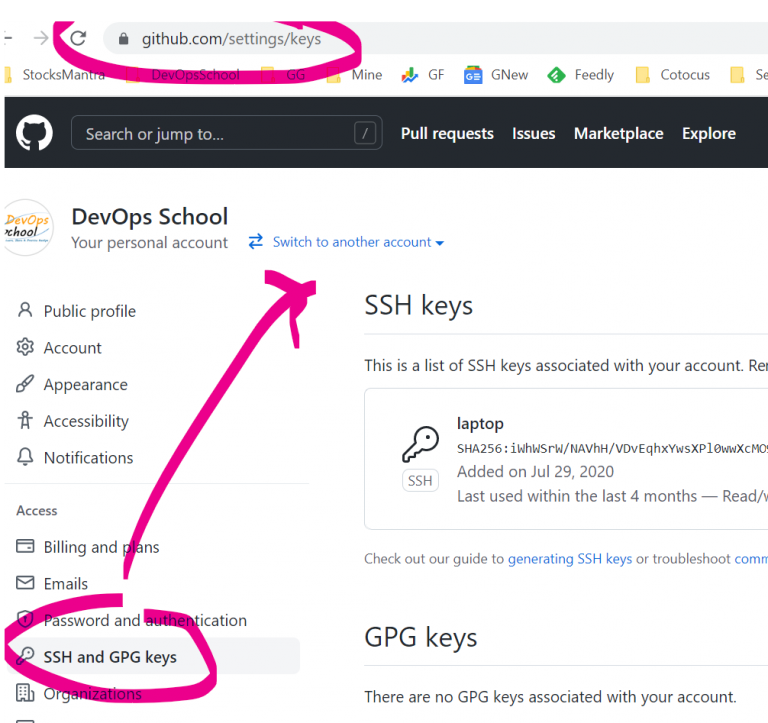The width and height of the screenshot is (768, 723).
Task: Open the GF bookmark icon
Action: tap(410, 75)
